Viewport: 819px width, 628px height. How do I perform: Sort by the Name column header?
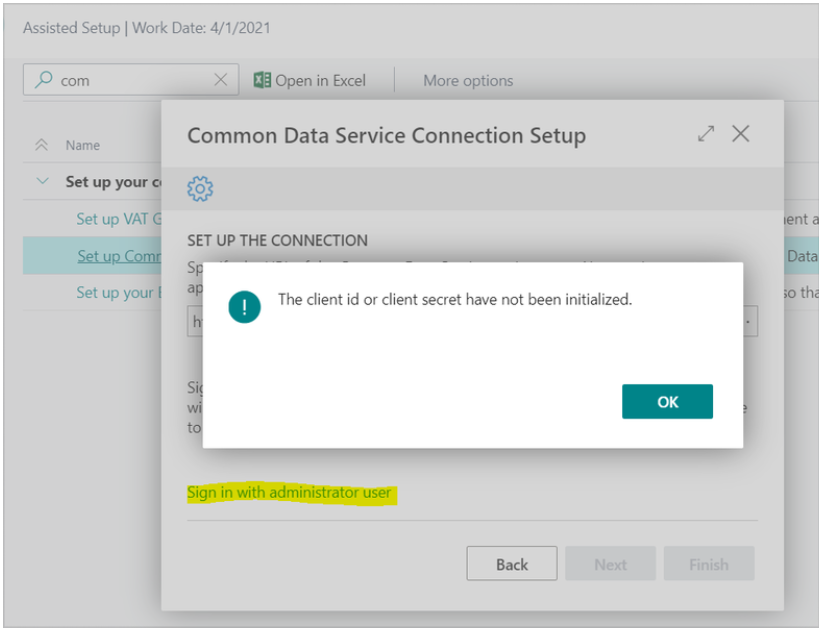83,144
